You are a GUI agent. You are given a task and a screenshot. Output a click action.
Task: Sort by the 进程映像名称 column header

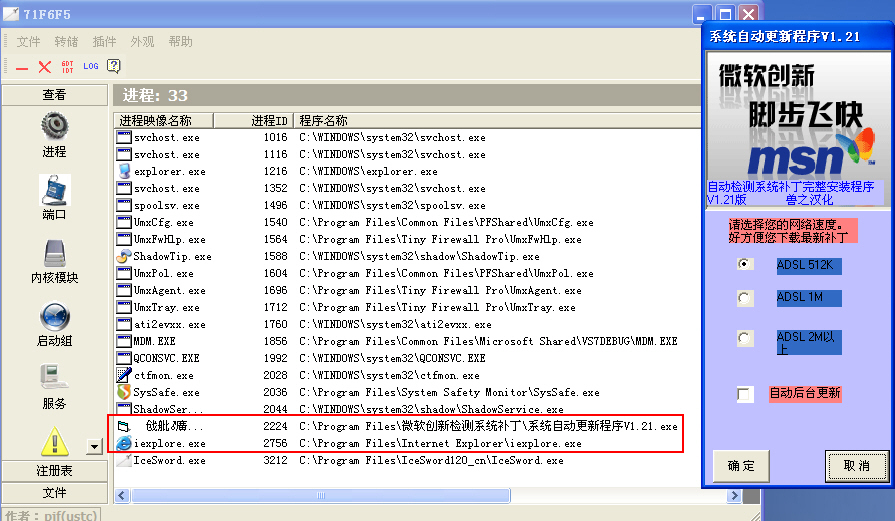[163, 120]
